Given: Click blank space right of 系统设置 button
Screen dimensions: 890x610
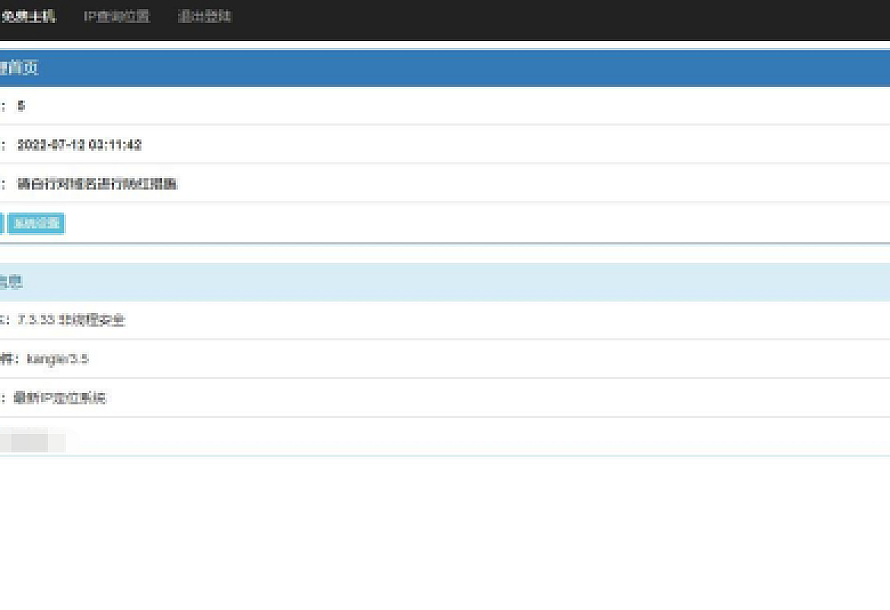Looking at the screenshot, I should pyautogui.click(x=450, y=223).
